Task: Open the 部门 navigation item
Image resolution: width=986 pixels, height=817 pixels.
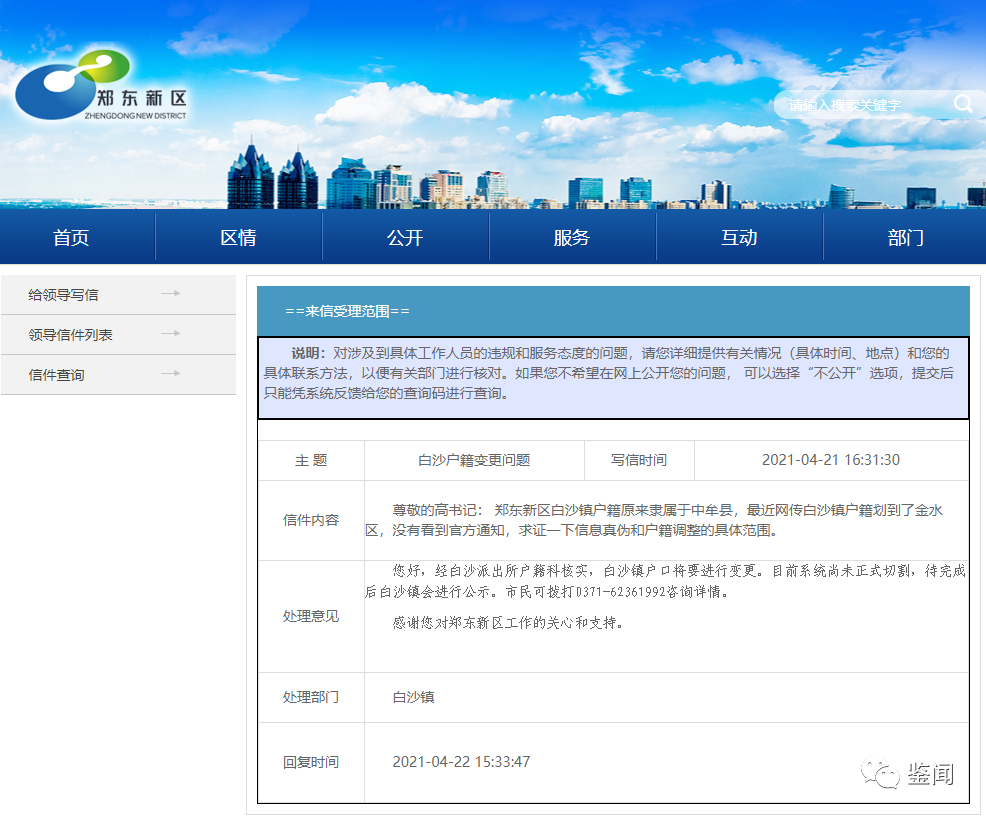Action: [x=905, y=238]
